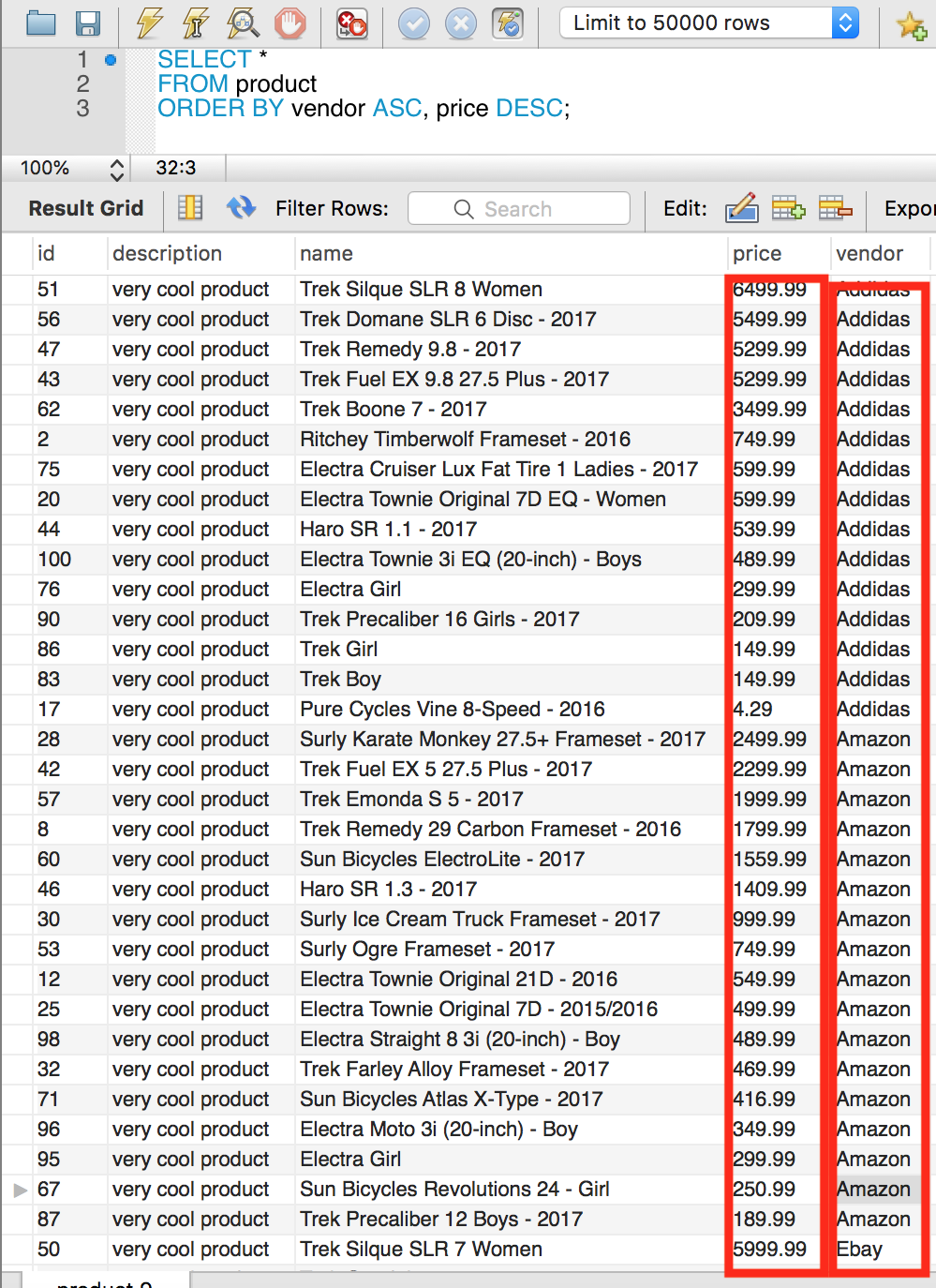The image size is (936, 1288).
Task: Click the edit current row pencil icon
Action: pos(741,207)
